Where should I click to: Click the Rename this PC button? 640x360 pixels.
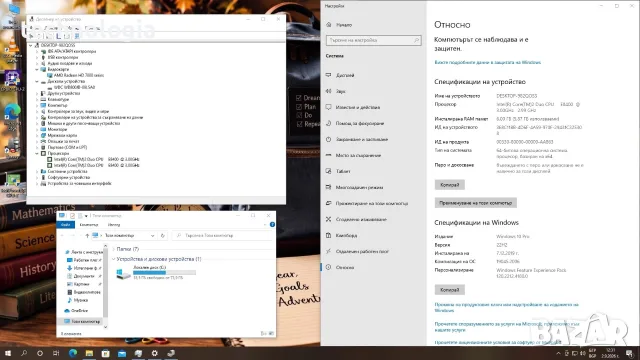(476, 203)
